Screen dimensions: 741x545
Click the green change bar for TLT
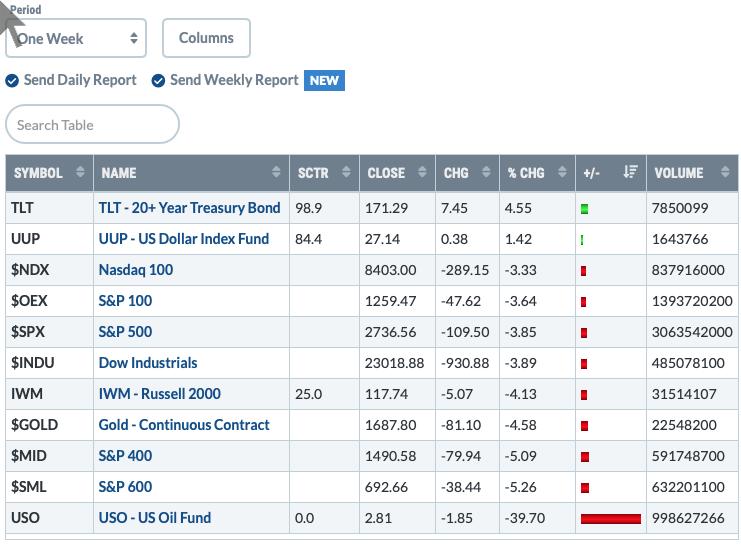585,208
